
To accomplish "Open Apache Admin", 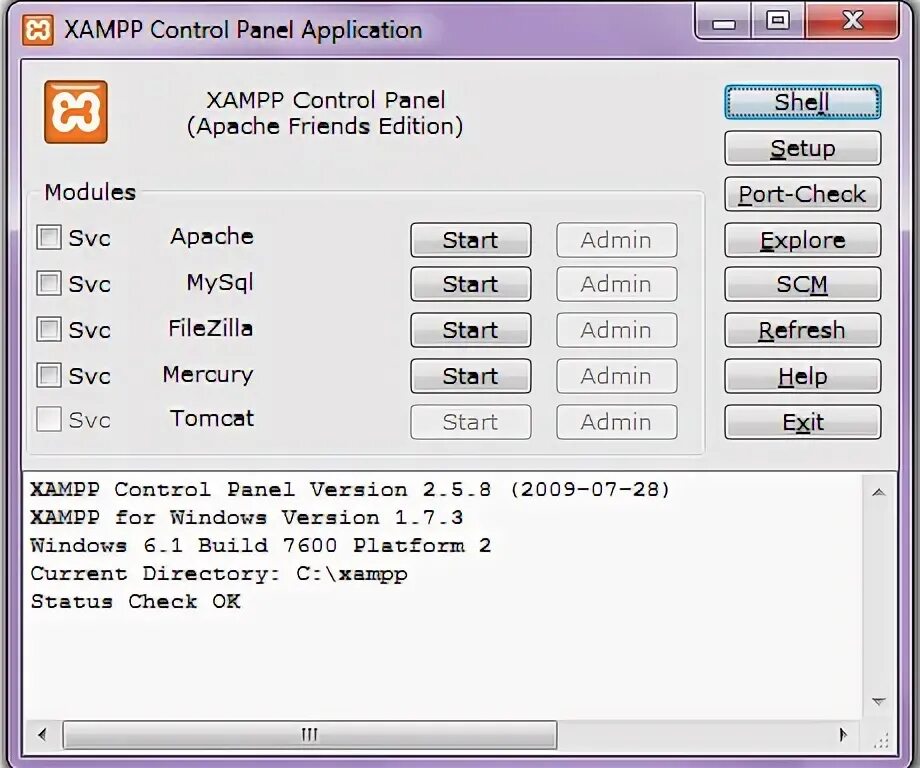I will (x=617, y=239).
